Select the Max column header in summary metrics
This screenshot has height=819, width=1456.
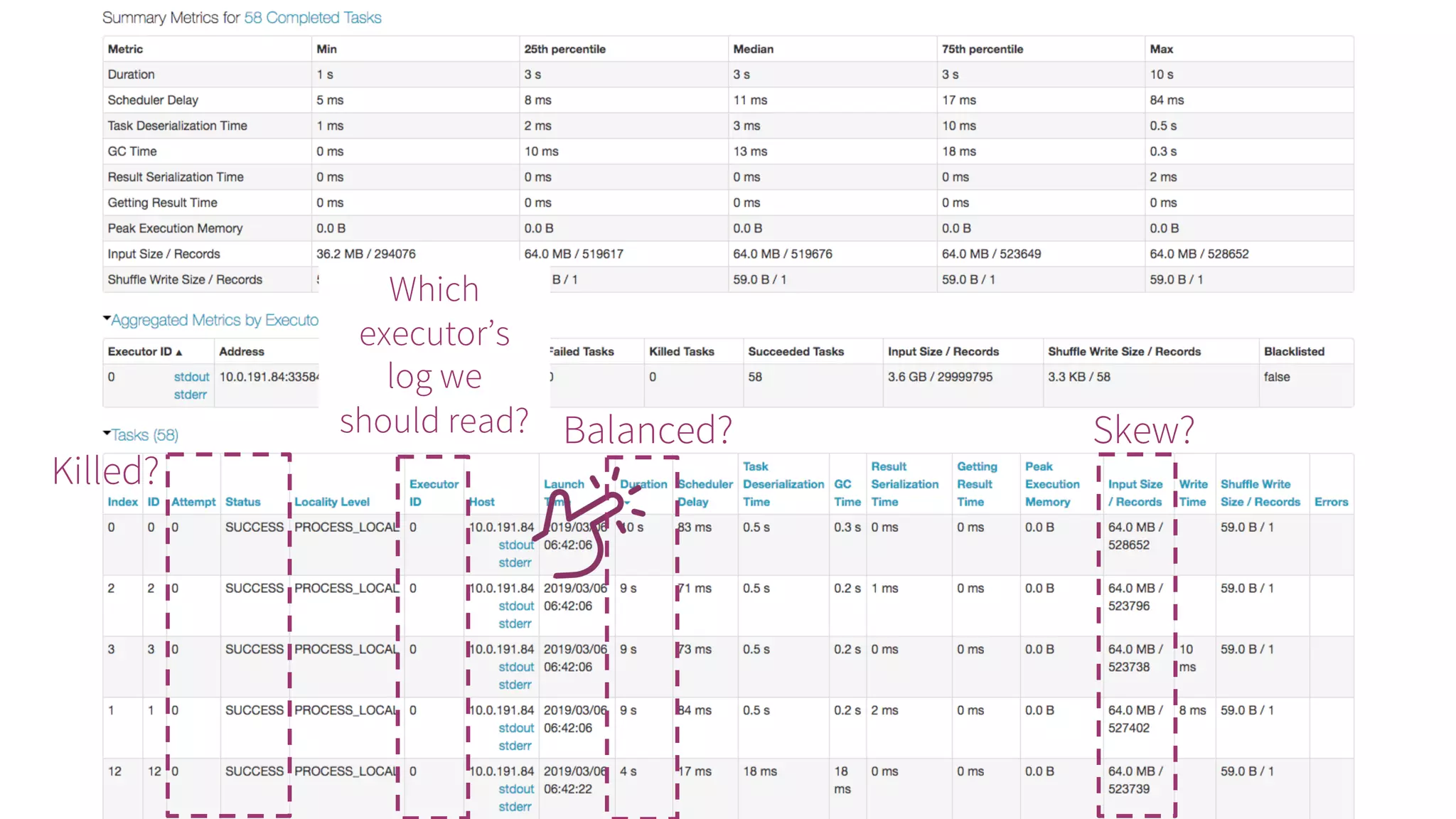(x=1162, y=49)
